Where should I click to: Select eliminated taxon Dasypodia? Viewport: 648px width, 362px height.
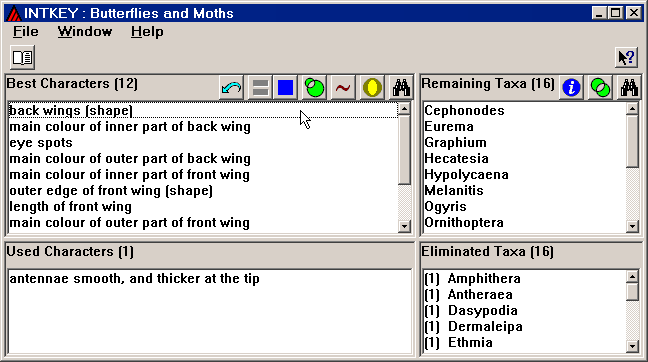pos(524,311)
